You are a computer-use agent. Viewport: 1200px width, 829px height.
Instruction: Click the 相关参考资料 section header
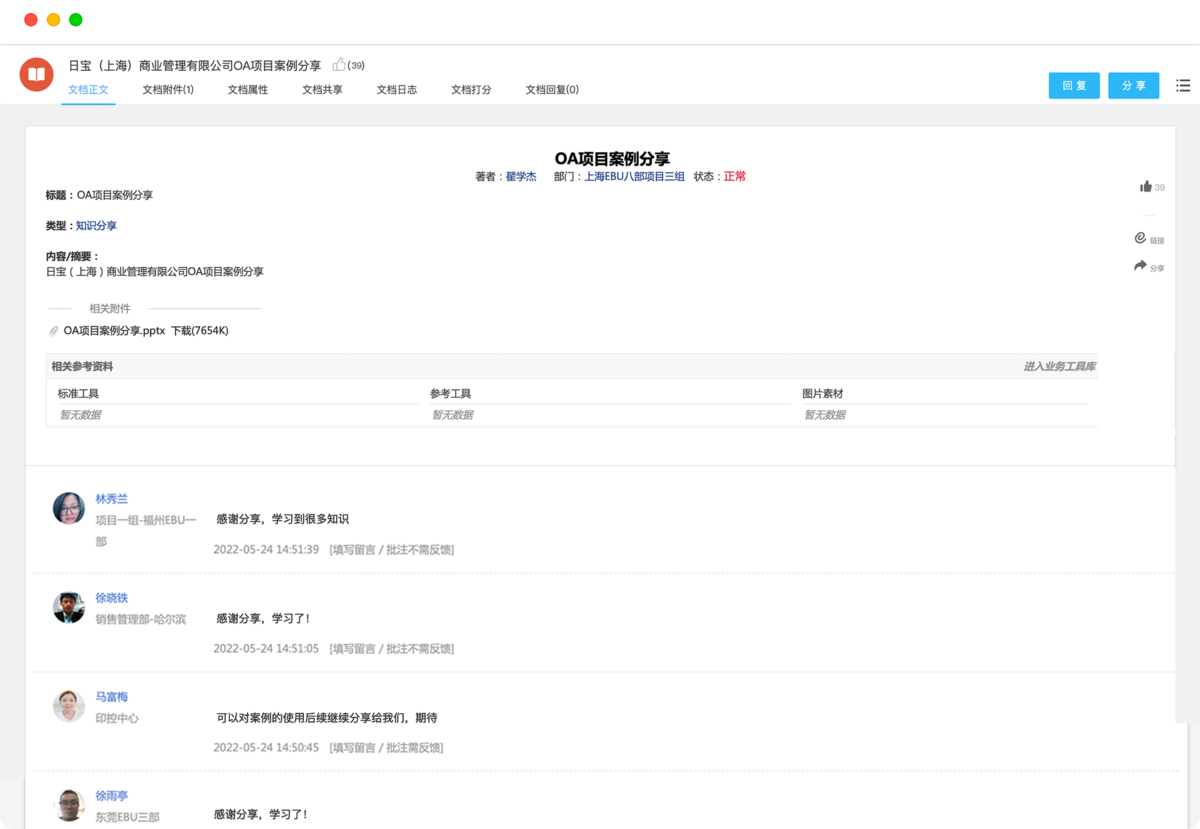point(82,366)
